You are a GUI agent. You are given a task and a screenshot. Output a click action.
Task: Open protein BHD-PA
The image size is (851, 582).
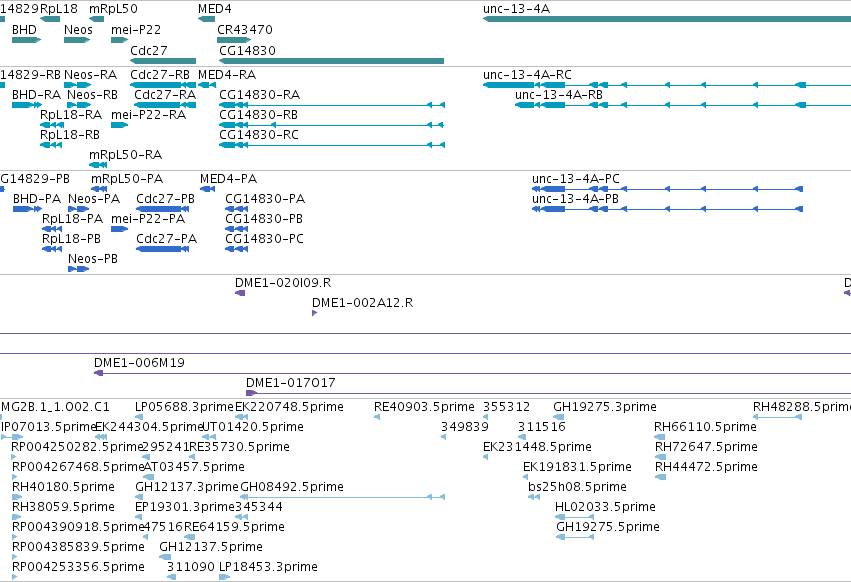coord(27,209)
